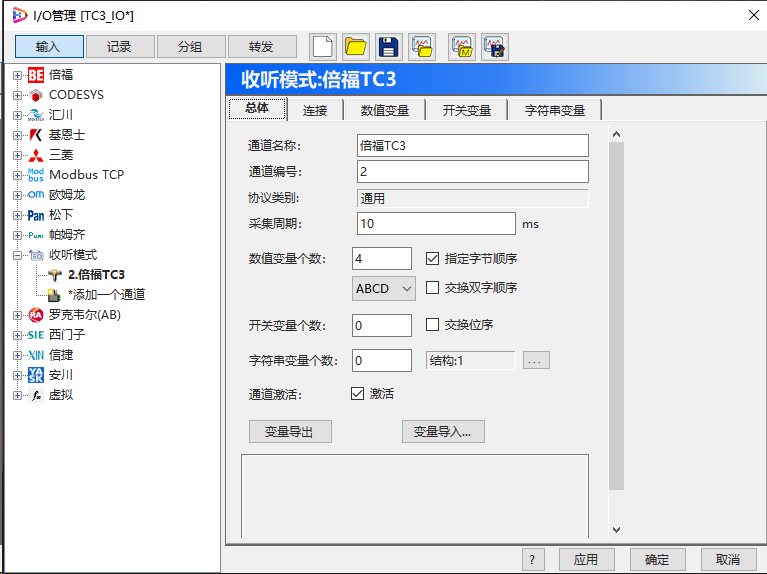767x574 pixels.
Task: Click the 添加一个通道 add-channel icon
Action: point(54,295)
